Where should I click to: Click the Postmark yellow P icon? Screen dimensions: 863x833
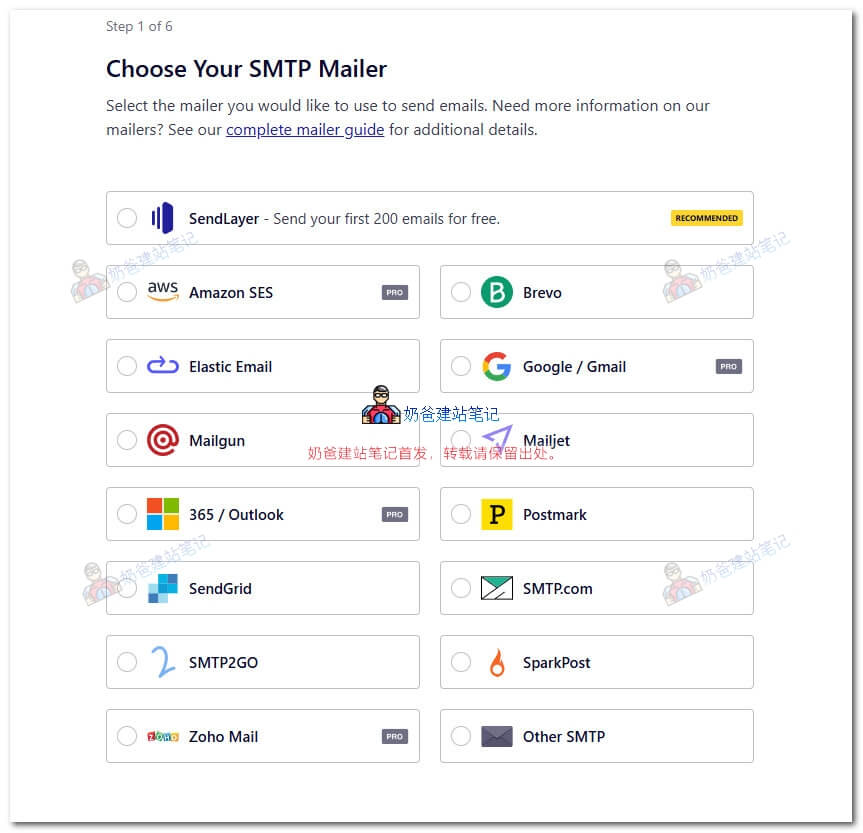[496, 514]
